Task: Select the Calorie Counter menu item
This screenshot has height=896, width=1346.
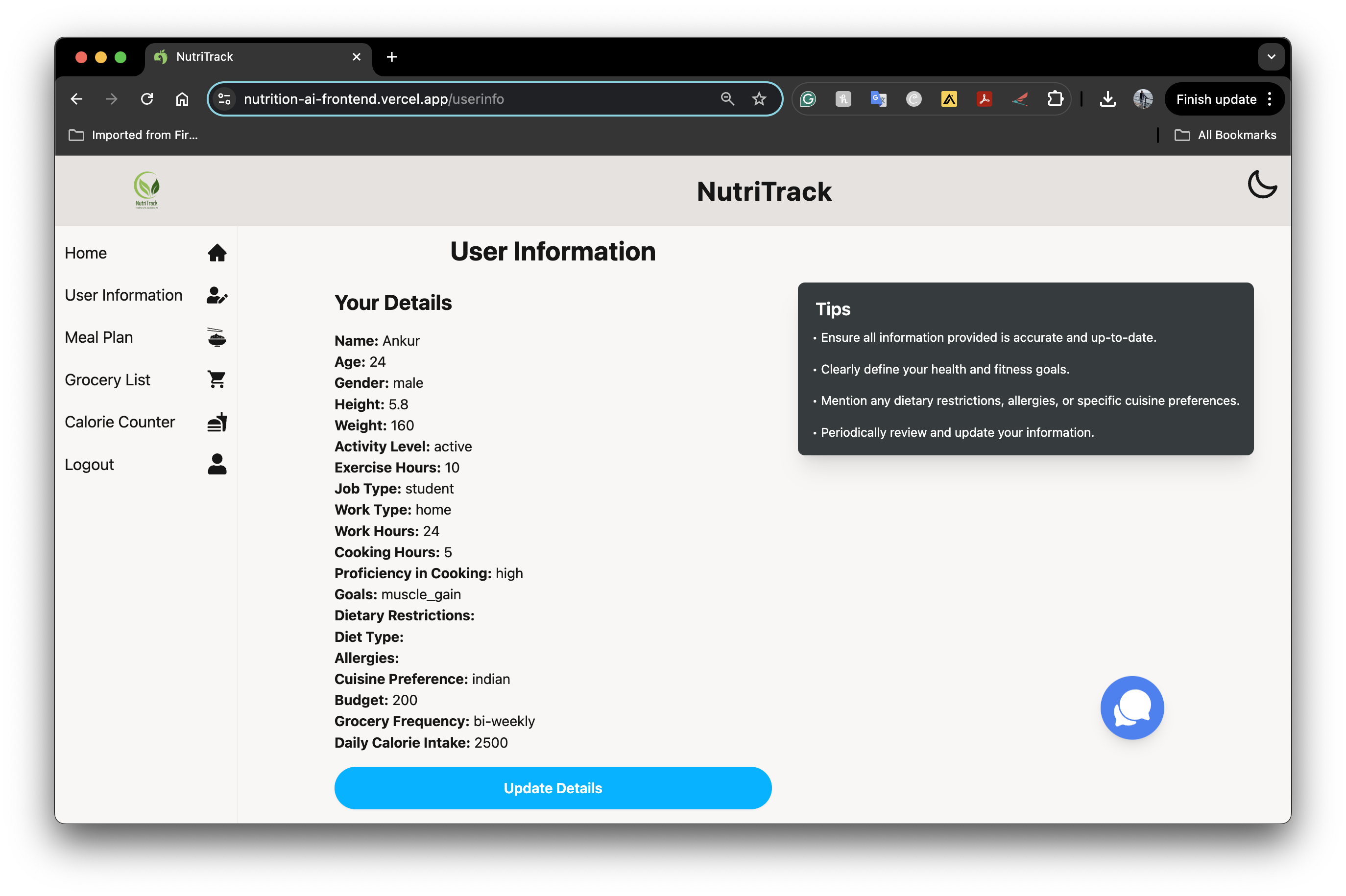Action: pyautogui.click(x=120, y=422)
